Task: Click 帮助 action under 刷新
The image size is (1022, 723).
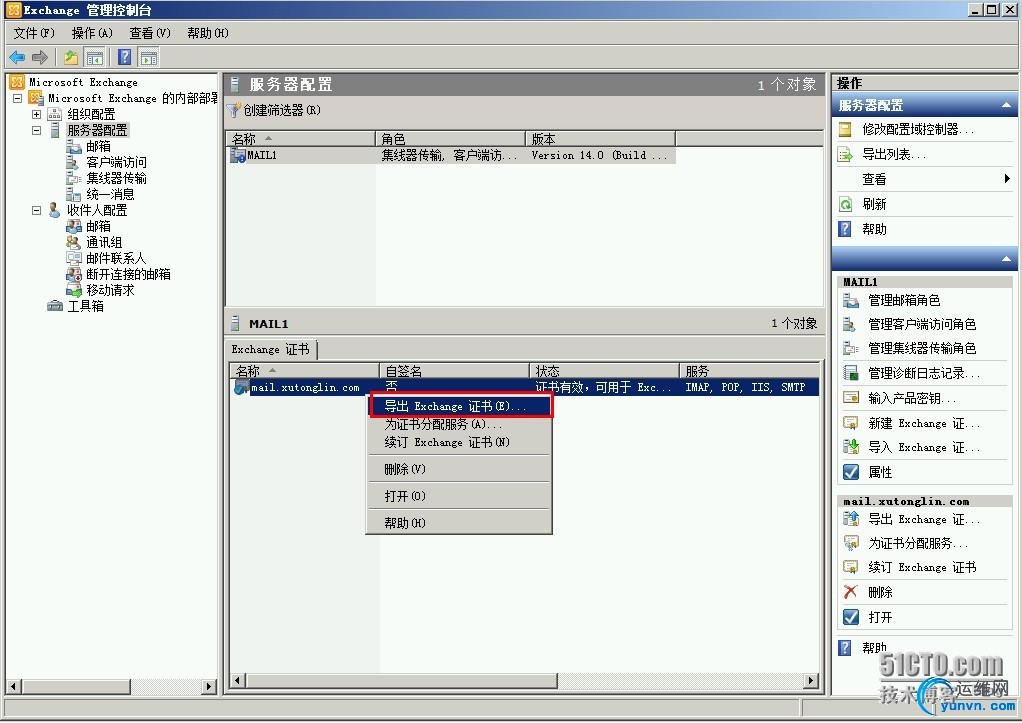Action: coord(874,229)
